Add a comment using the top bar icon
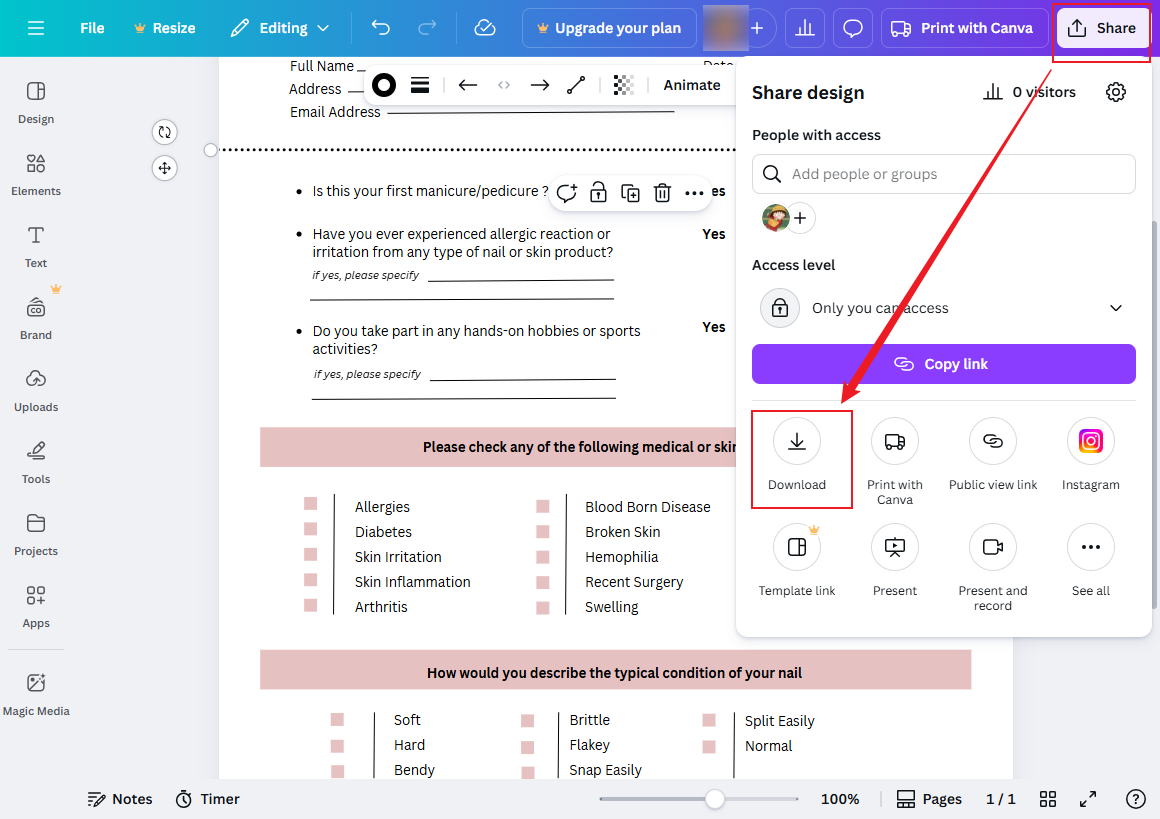The width and height of the screenshot is (1160, 819). (852, 28)
